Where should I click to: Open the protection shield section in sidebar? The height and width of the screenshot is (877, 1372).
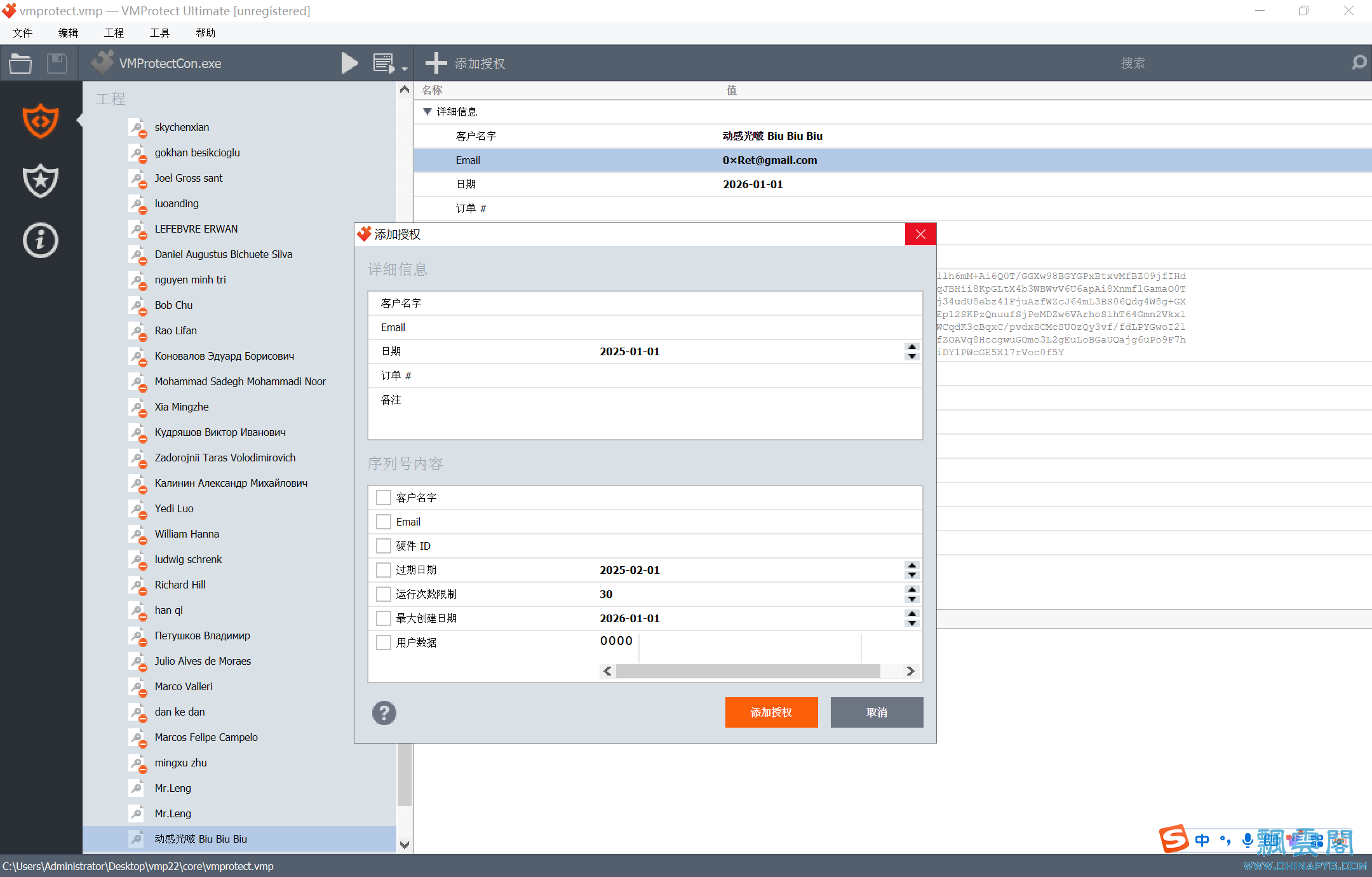coord(41,121)
